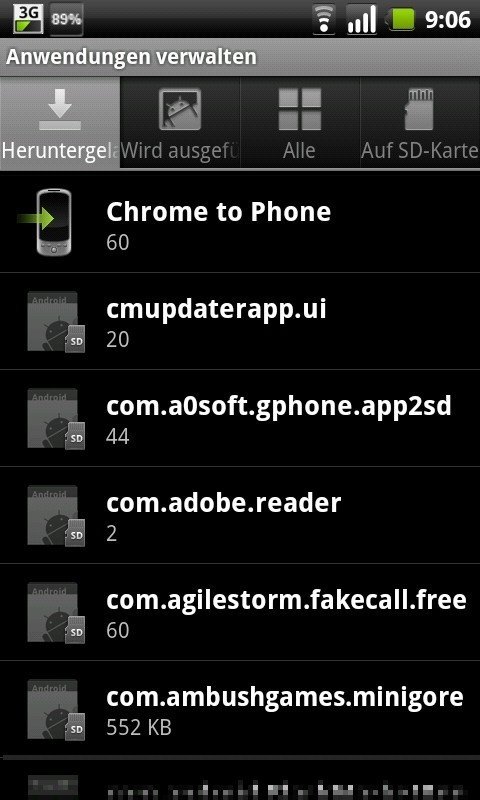Viewport: 480px width, 800px height.
Task: Tap the cmupdaterapp.ui SD card icon
Action: (56, 321)
